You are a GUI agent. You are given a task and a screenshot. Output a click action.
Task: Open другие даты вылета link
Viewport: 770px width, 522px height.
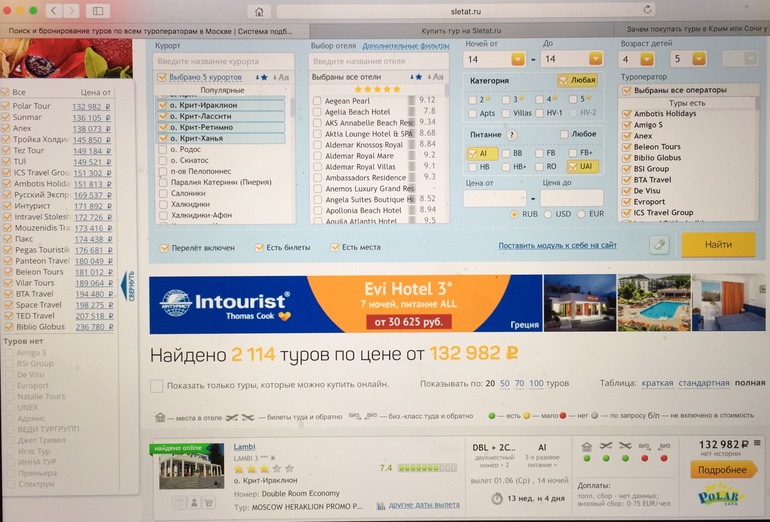[424, 505]
